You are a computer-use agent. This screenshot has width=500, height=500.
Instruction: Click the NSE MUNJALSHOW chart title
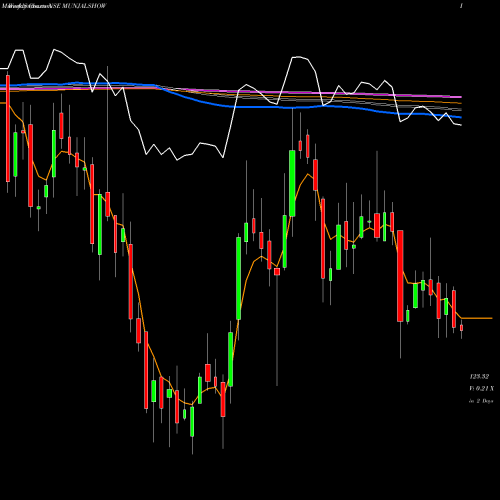79,6
